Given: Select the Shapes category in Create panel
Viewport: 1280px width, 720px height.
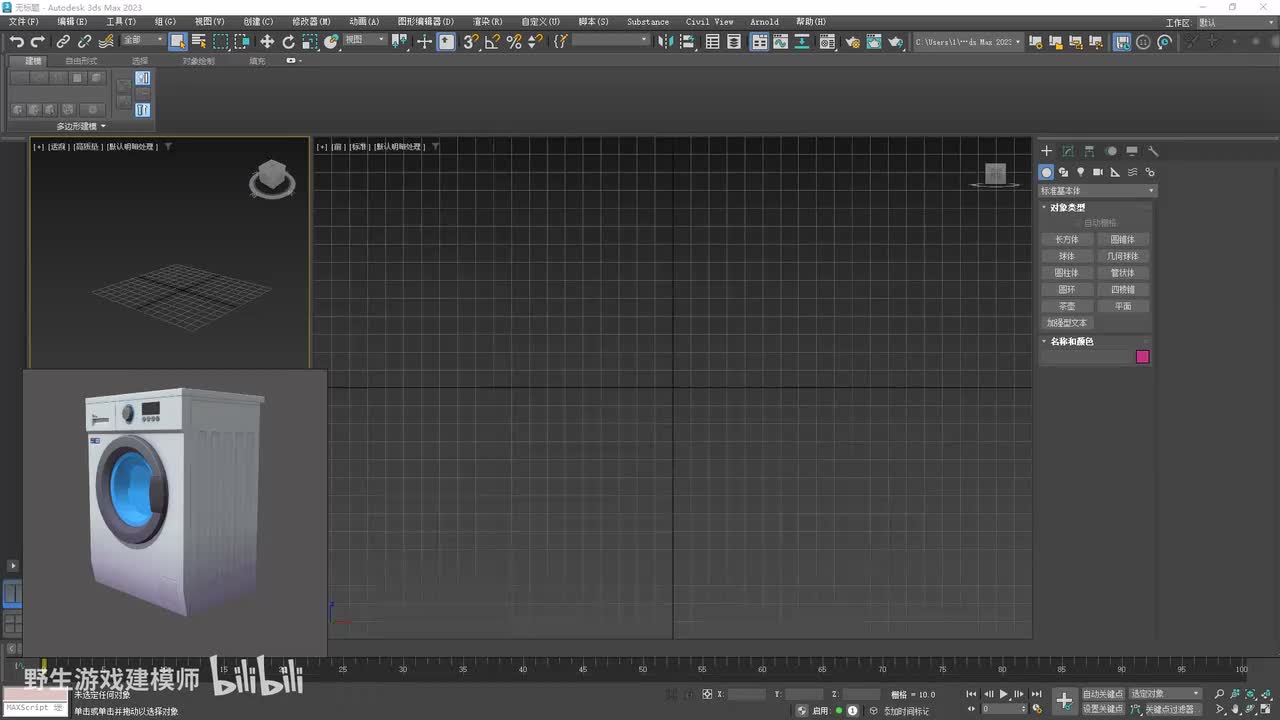Looking at the screenshot, I should pos(1063,172).
